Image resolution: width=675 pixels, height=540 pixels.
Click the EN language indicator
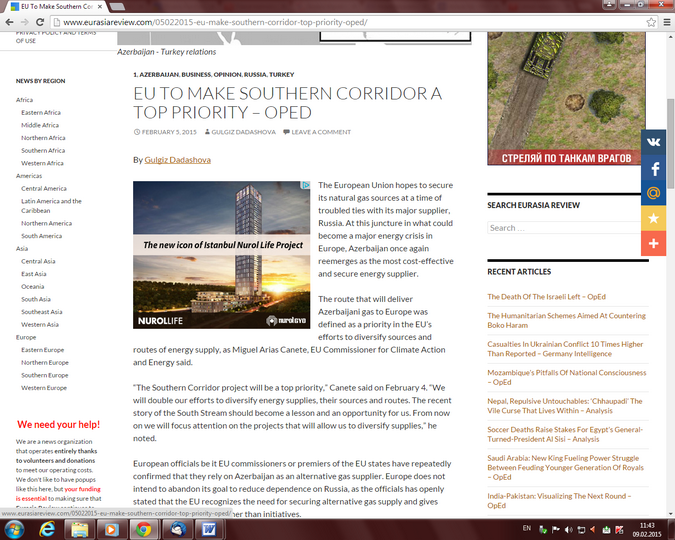526,528
